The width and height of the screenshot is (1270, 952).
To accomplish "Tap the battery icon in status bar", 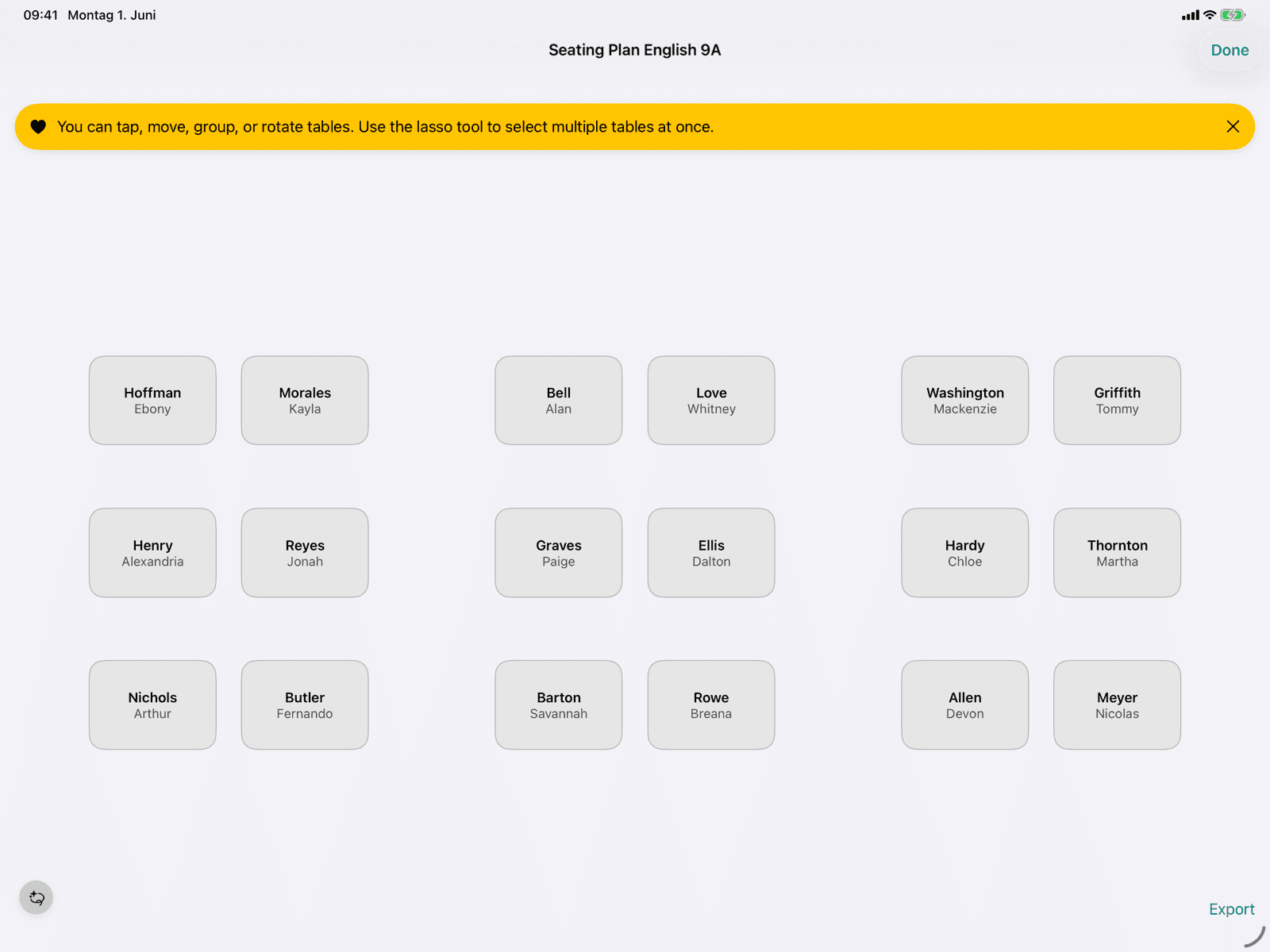I will [x=1233, y=15].
